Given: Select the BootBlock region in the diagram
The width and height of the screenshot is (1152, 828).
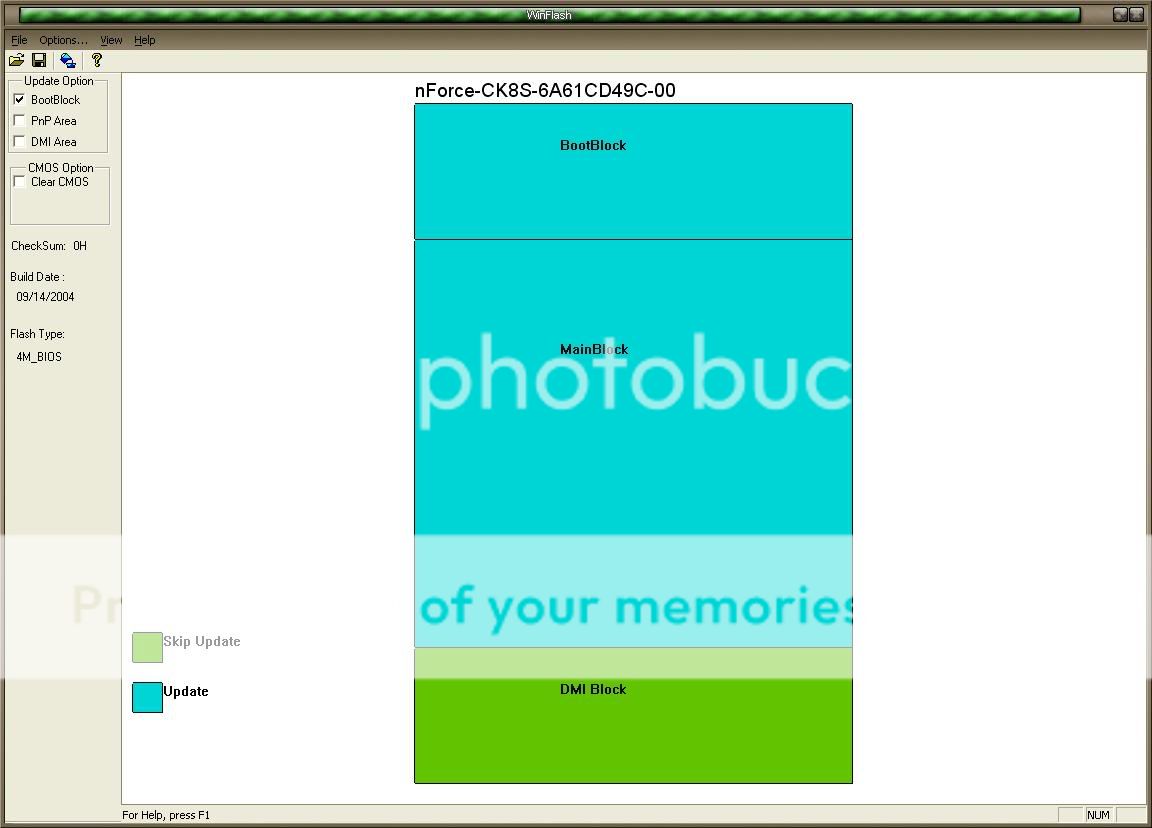Looking at the screenshot, I should [633, 171].
